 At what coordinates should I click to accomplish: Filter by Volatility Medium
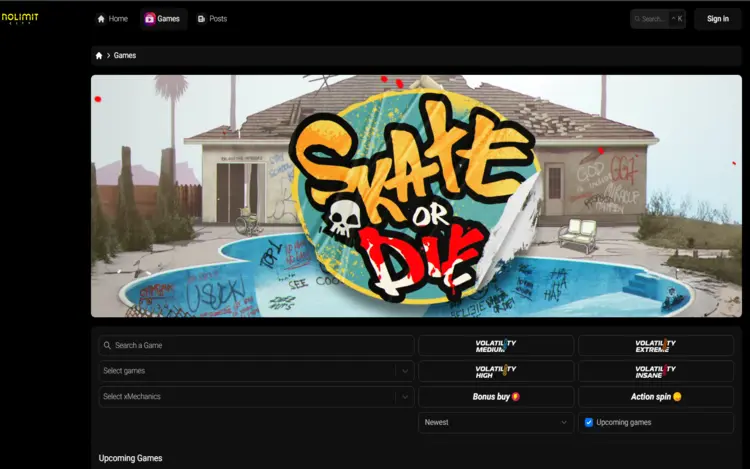[496, 346]
